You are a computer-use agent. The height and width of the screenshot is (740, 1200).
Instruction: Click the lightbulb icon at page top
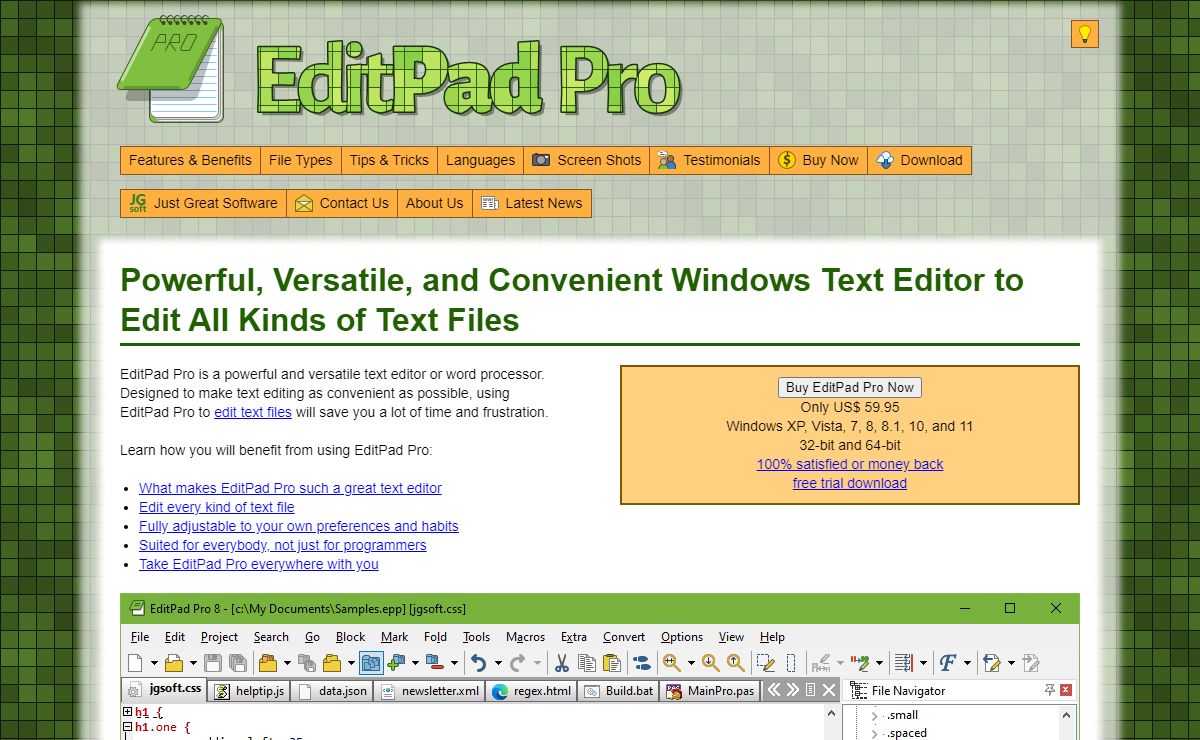(x=1085, y=34)
